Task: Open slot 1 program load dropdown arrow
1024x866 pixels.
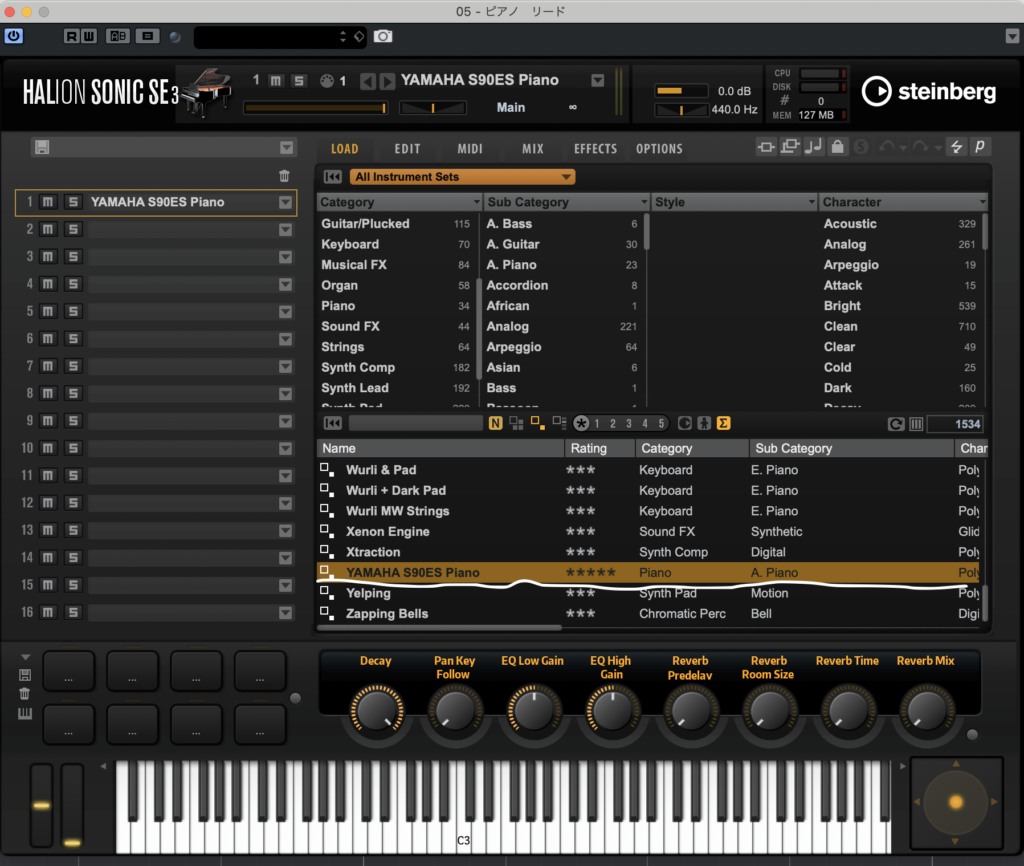Action: (286, 203)
